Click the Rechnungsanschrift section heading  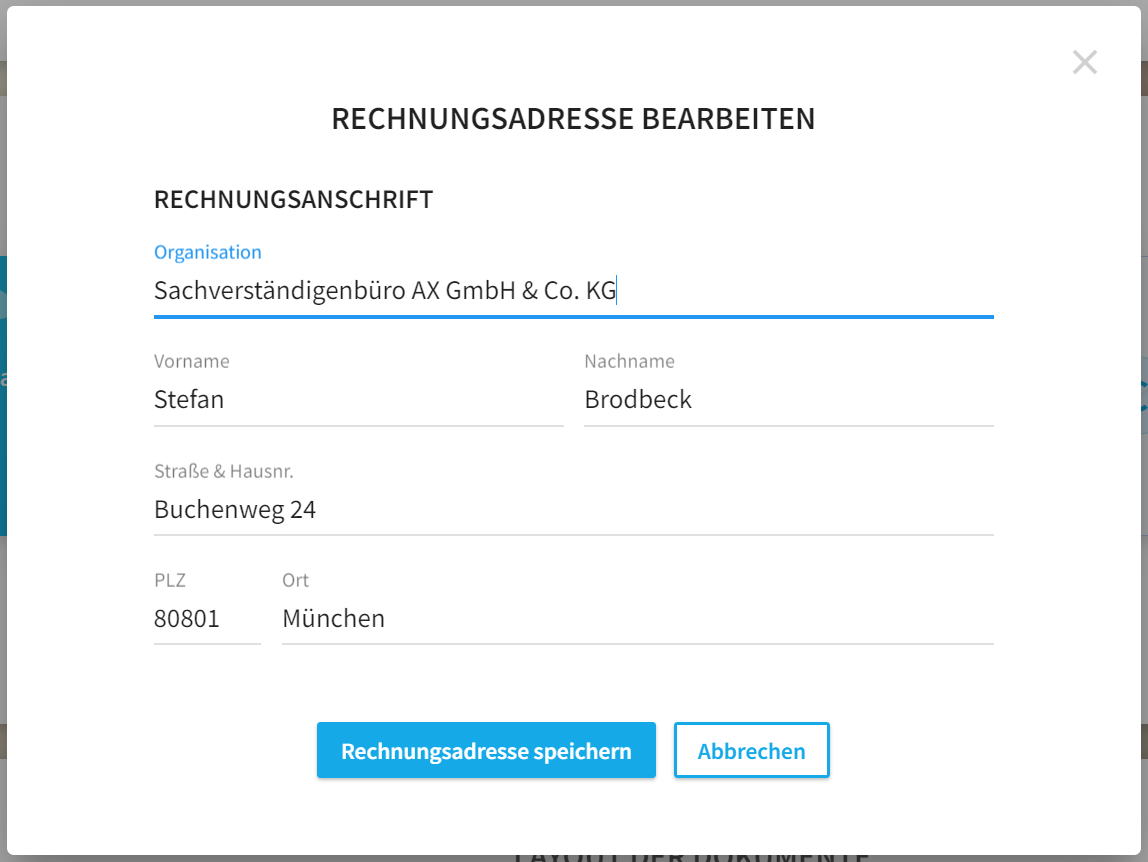pyautogui.click(x=294, y=199)
